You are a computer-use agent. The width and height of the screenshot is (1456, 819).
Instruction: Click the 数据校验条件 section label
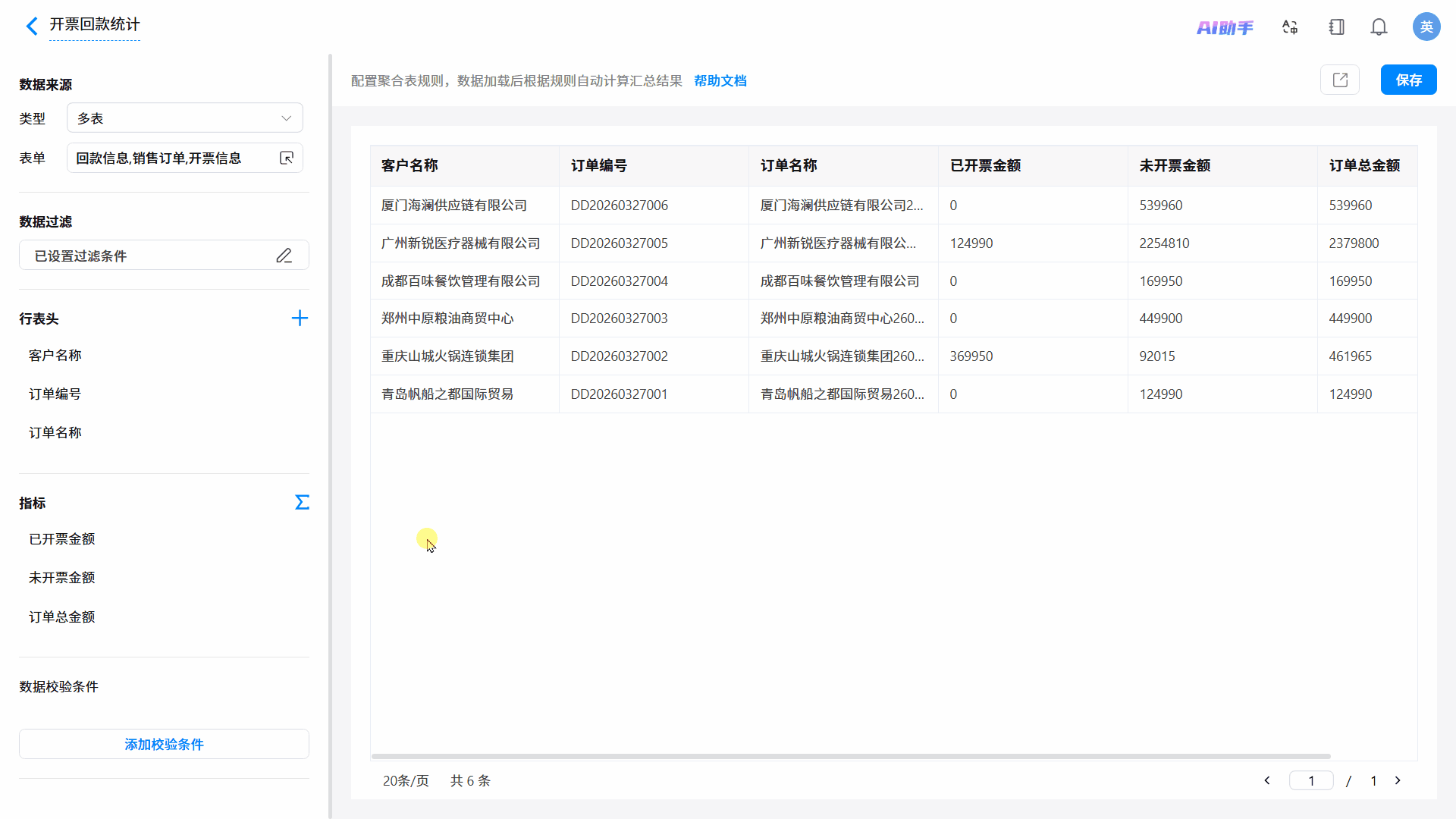coord(59,686)
